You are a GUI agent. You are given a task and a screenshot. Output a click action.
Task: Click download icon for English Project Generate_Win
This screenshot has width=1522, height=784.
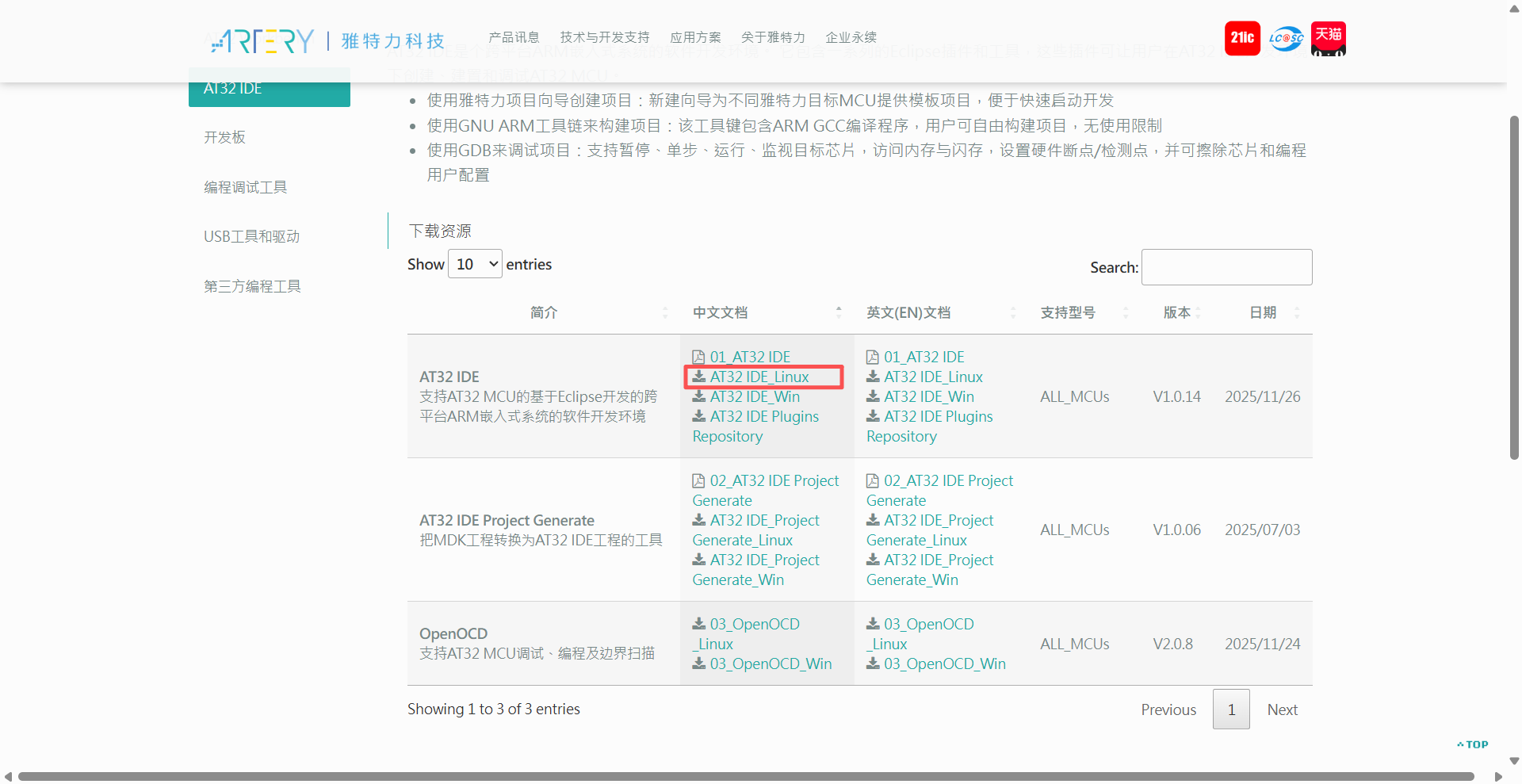[x=874, y=559]
